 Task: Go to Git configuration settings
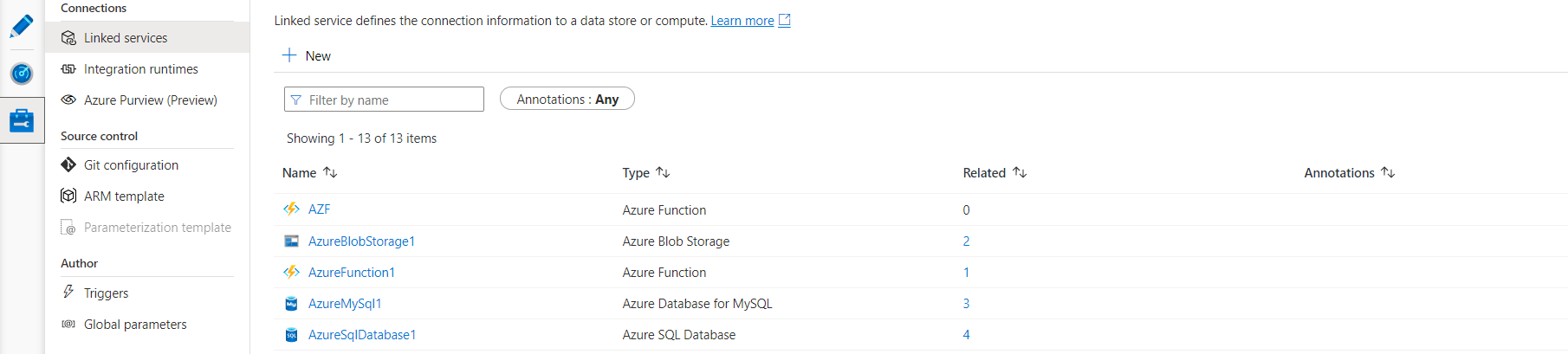tap(131, 165)
